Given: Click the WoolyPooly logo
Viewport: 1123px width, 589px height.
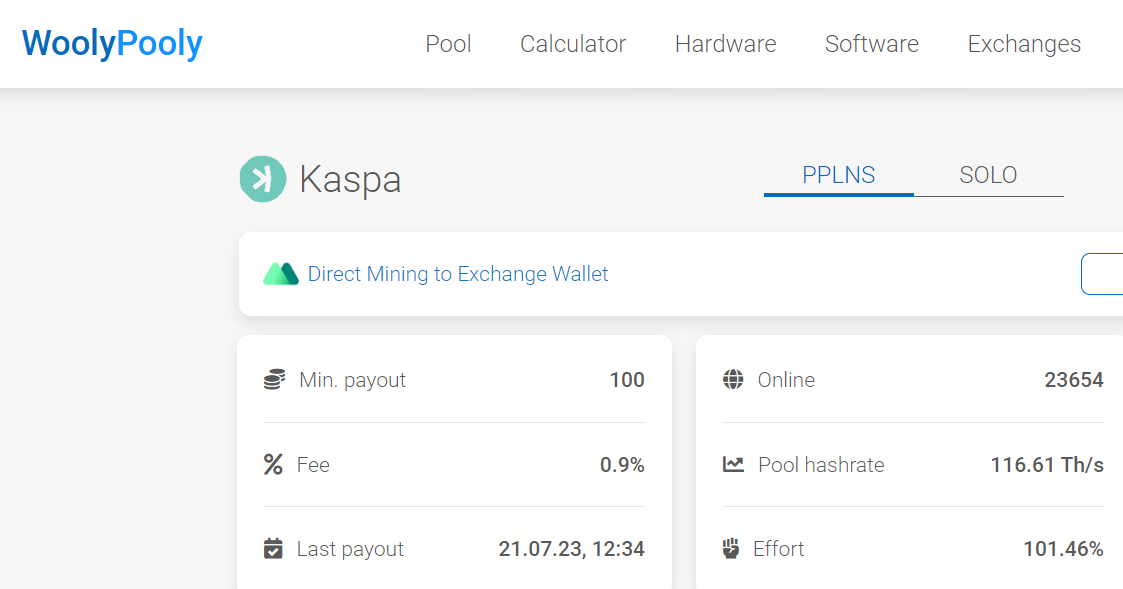Looking at the screenshot, I should pos(112,43).
